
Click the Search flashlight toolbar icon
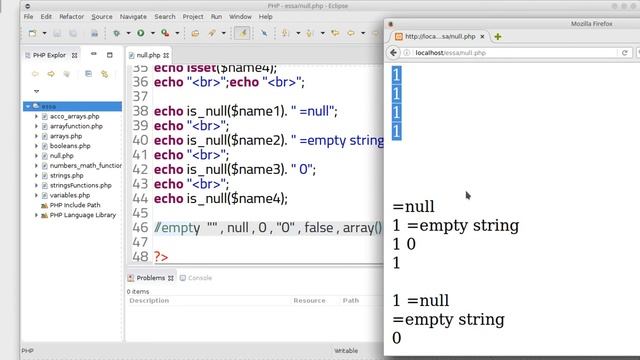point(212,33)
